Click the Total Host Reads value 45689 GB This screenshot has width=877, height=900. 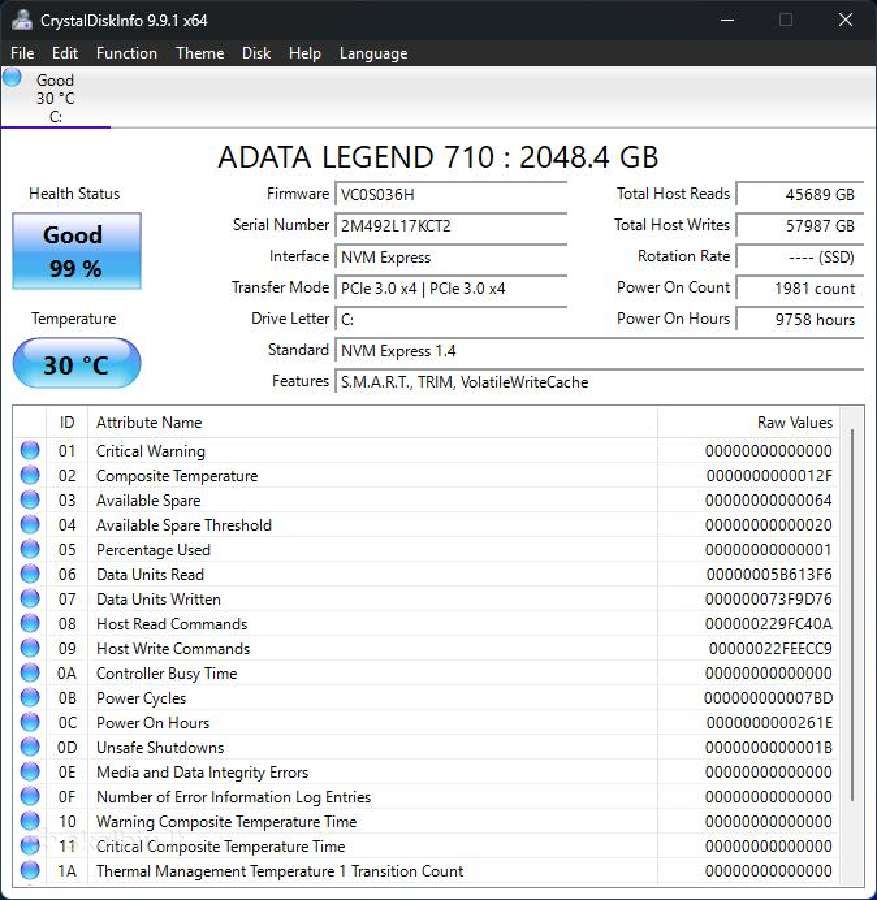point(800,194)
